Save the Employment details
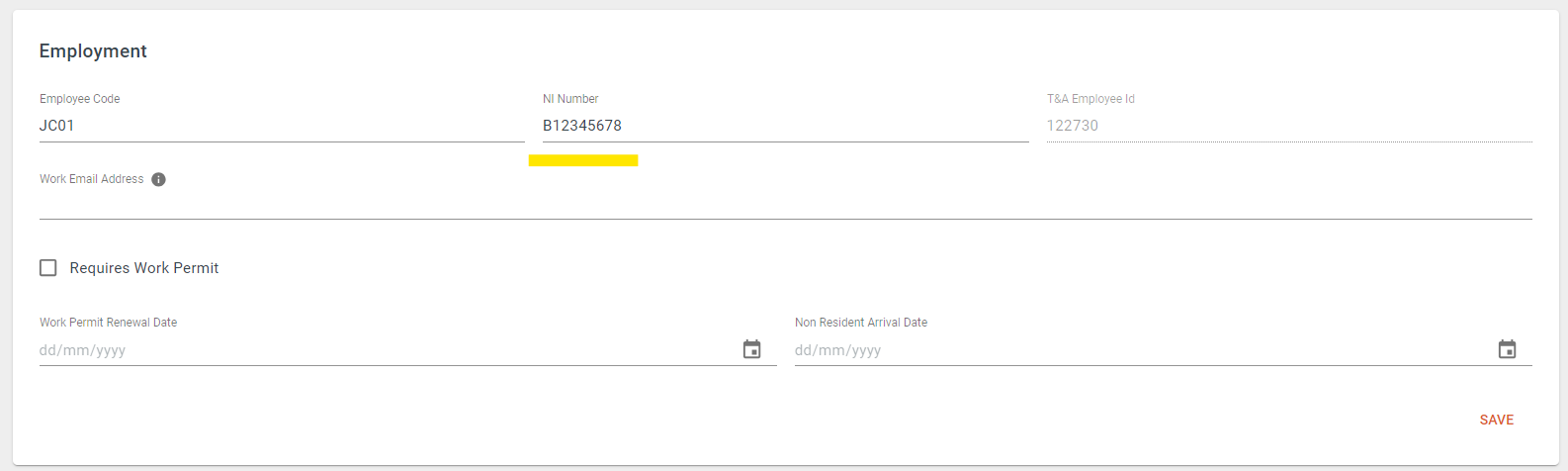The image size is (1568, 471). tap(1497, 420)
